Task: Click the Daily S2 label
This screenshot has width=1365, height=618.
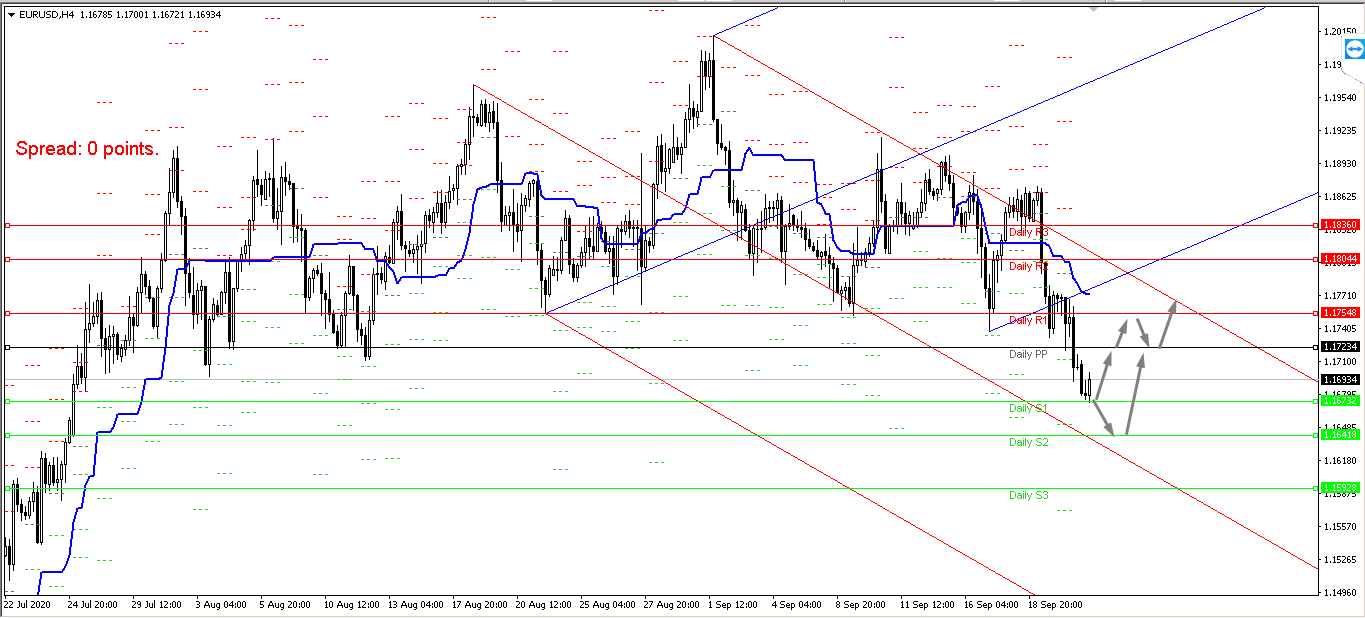Action: tap(1029, 442)
